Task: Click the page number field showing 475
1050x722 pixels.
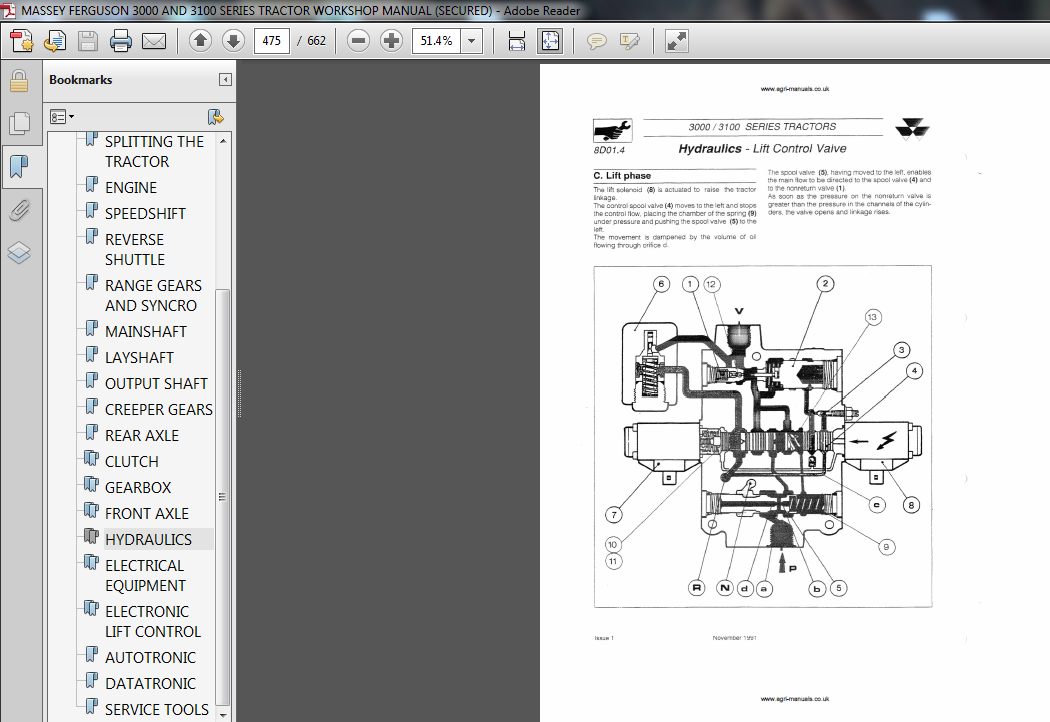Action: pyautogui.click(x=272, y=41)
